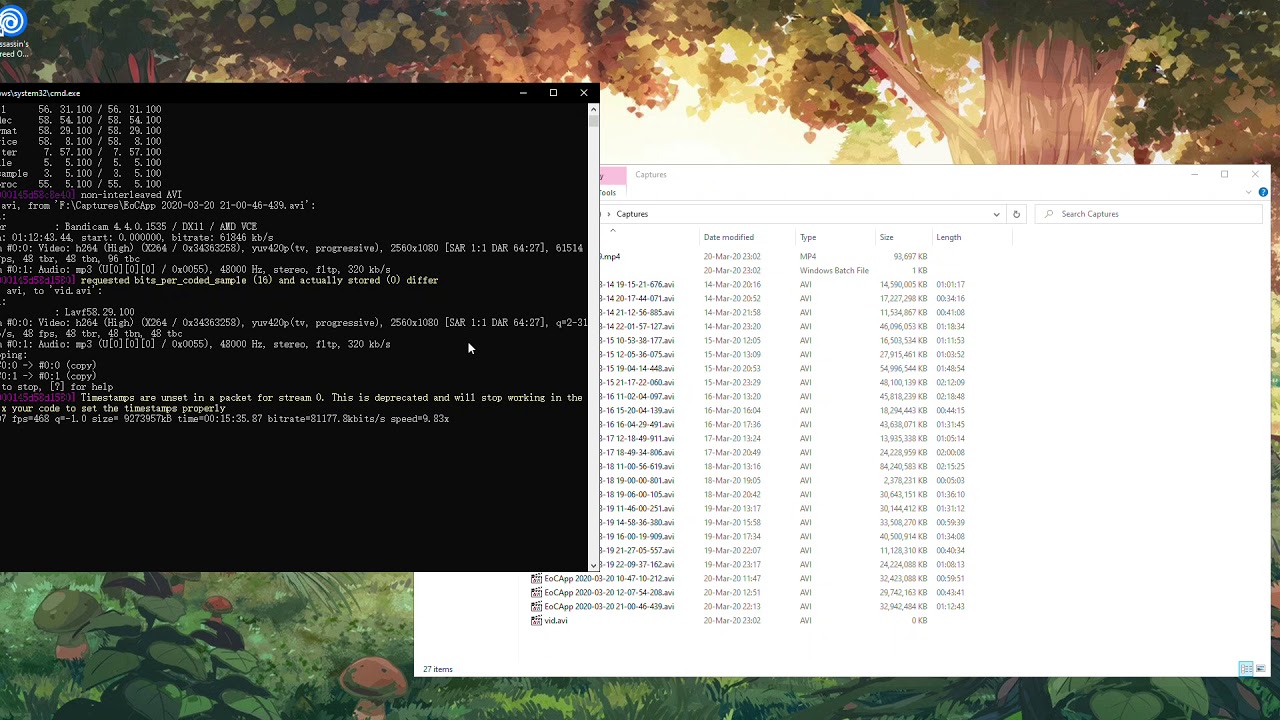The width and height of the screenshot is (1280, 720).
Task: Minimize the Captures Explorer window
Action: click(1194, 175)
